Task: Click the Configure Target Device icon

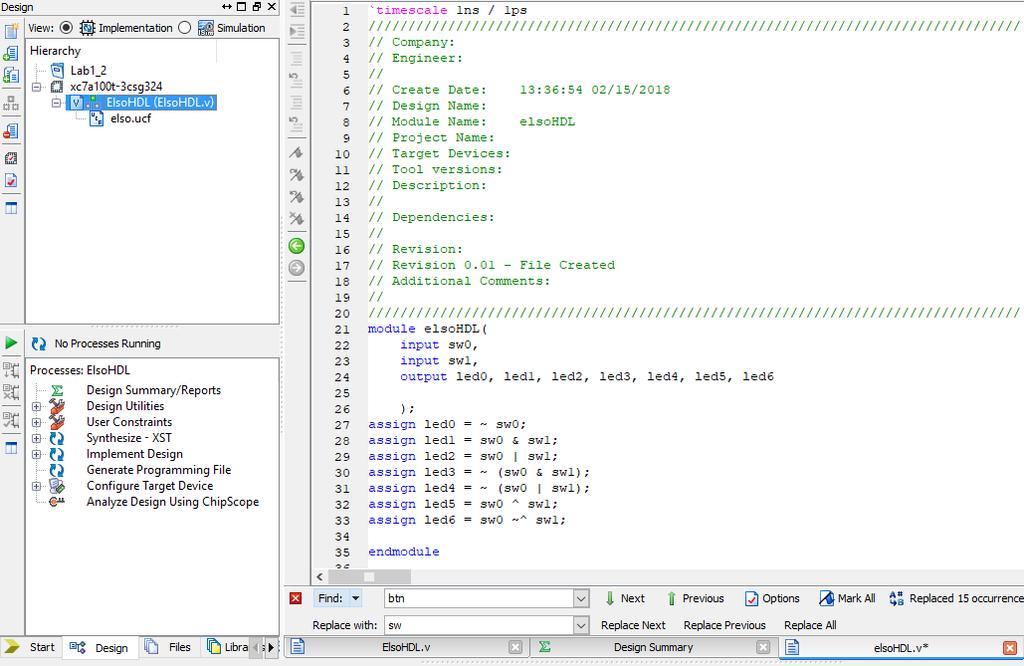Action: pyautogui.click(x=57, y=486)
